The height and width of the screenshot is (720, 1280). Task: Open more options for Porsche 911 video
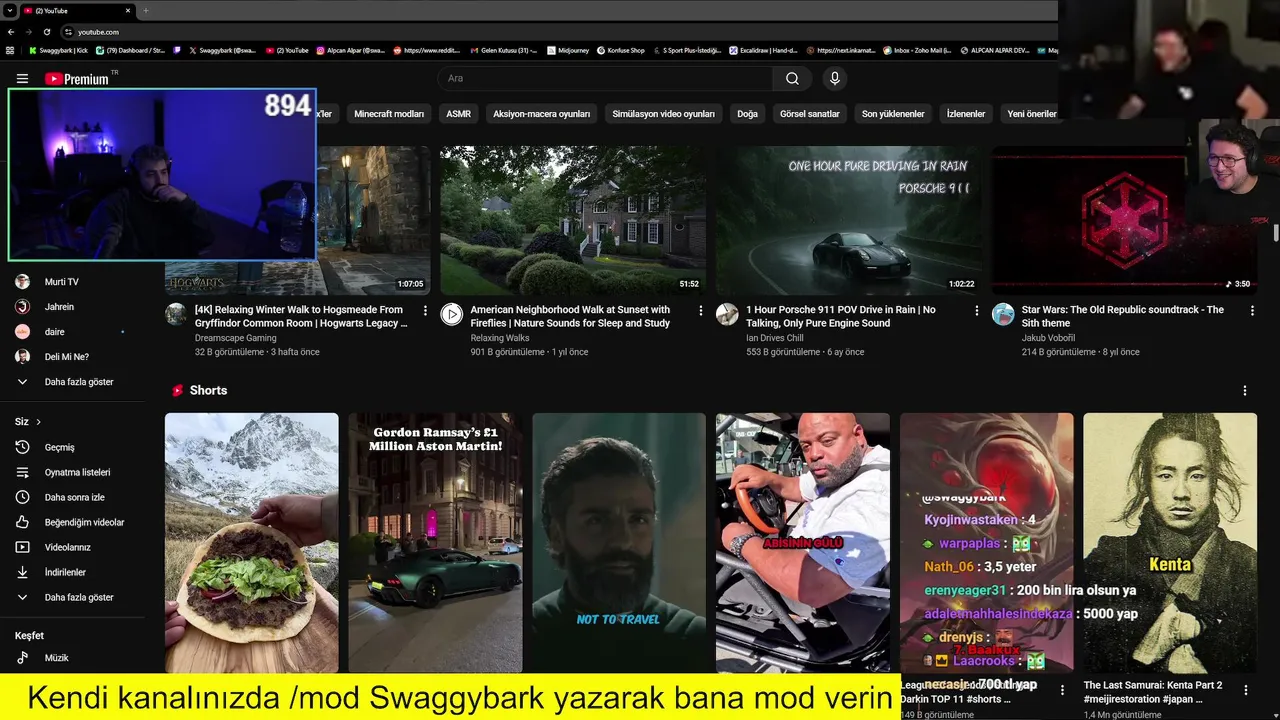pos(977,311)
